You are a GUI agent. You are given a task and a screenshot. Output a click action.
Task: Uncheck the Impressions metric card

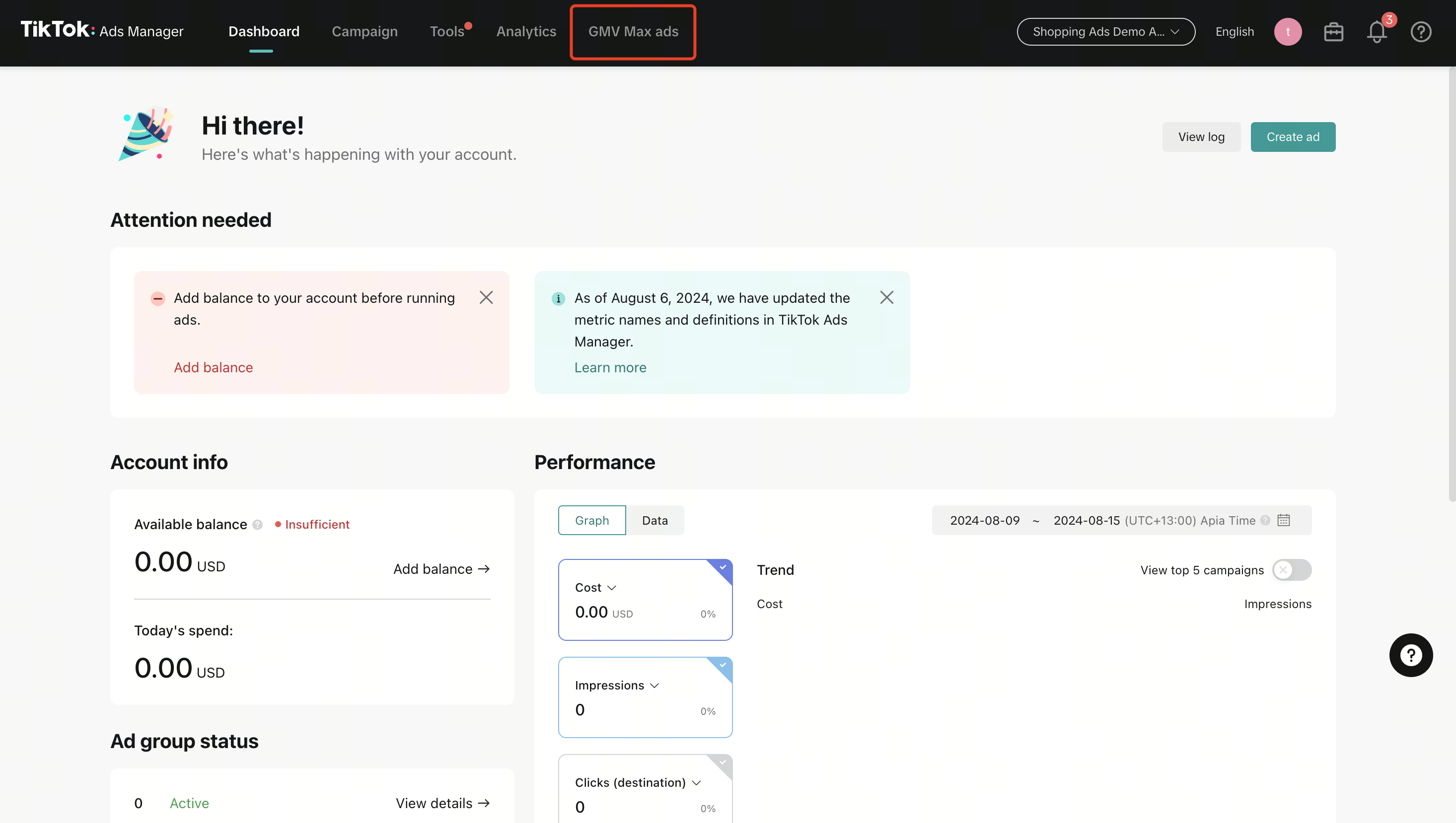[723, 665]
